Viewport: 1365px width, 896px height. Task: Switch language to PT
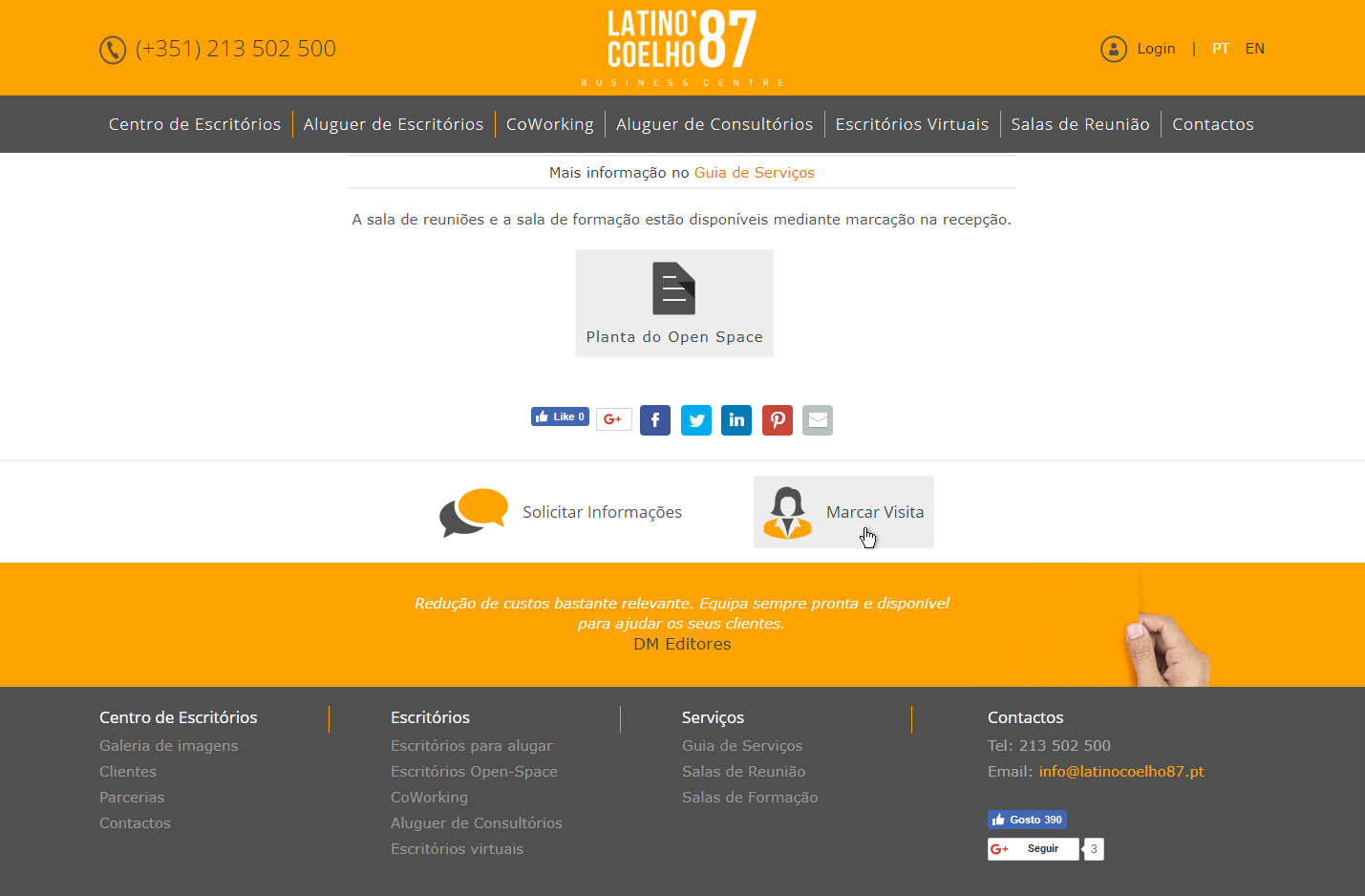(1220, 49)
